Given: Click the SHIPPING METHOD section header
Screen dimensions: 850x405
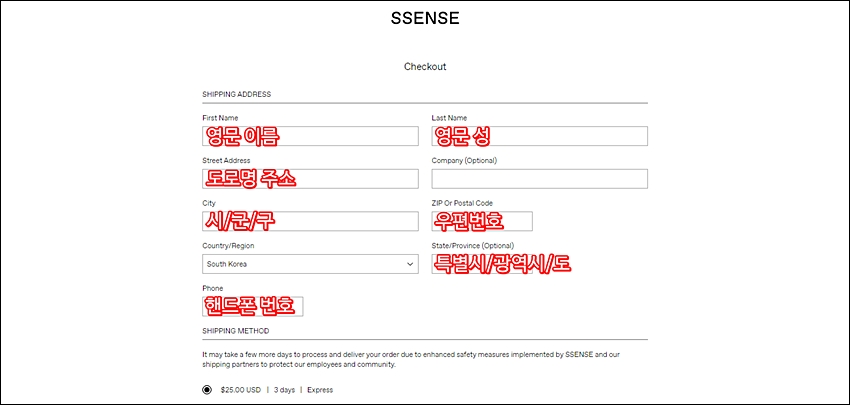Looking at the screenshot, I should pos(236,331).
